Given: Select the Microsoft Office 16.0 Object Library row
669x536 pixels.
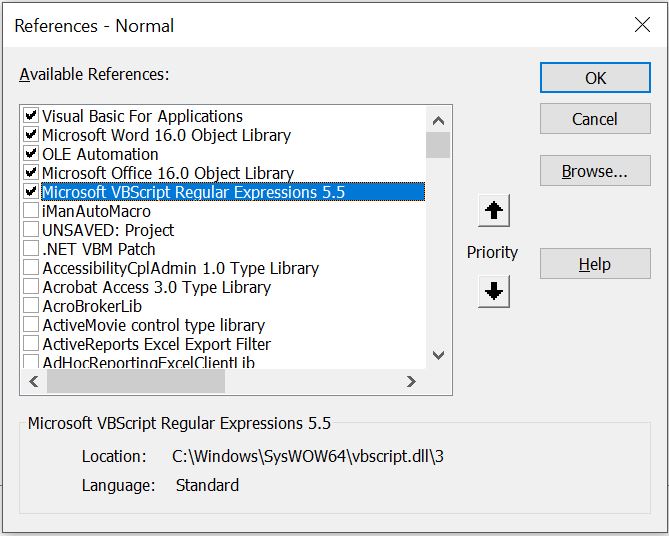Looking at the screenshot, I should point(168,173).
